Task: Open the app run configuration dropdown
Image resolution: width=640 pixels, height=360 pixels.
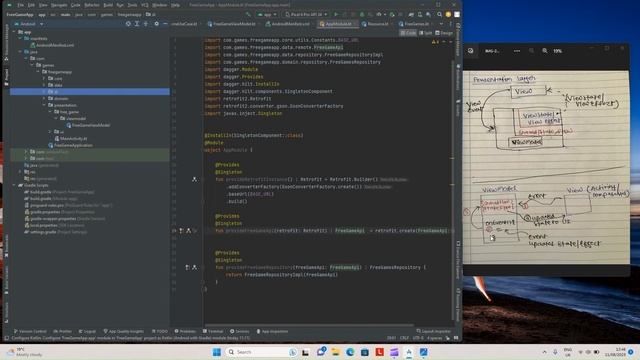Action: (x=267, y=14)
